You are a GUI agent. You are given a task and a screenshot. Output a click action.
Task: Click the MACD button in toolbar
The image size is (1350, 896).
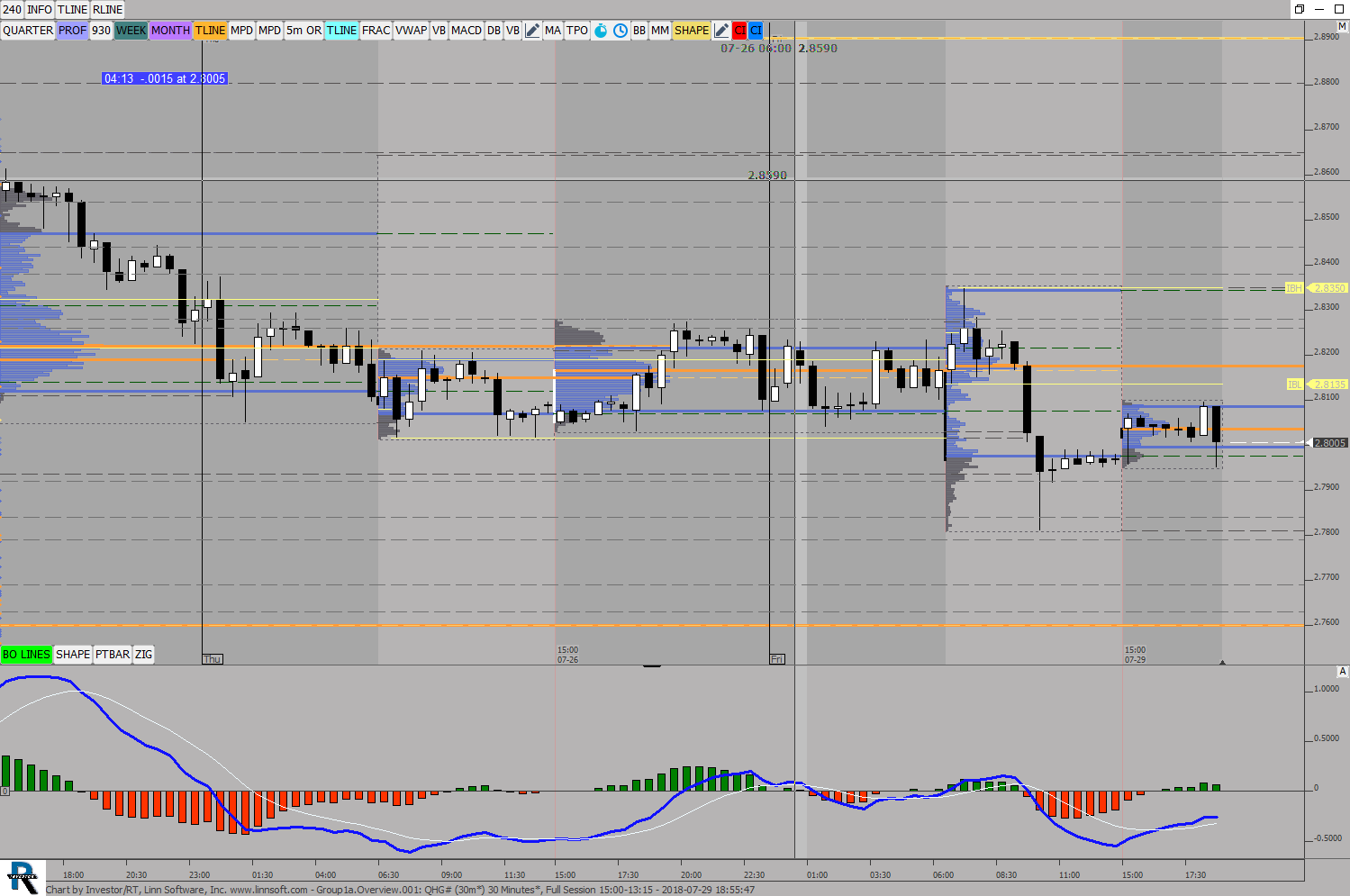(x=466, y=31)
